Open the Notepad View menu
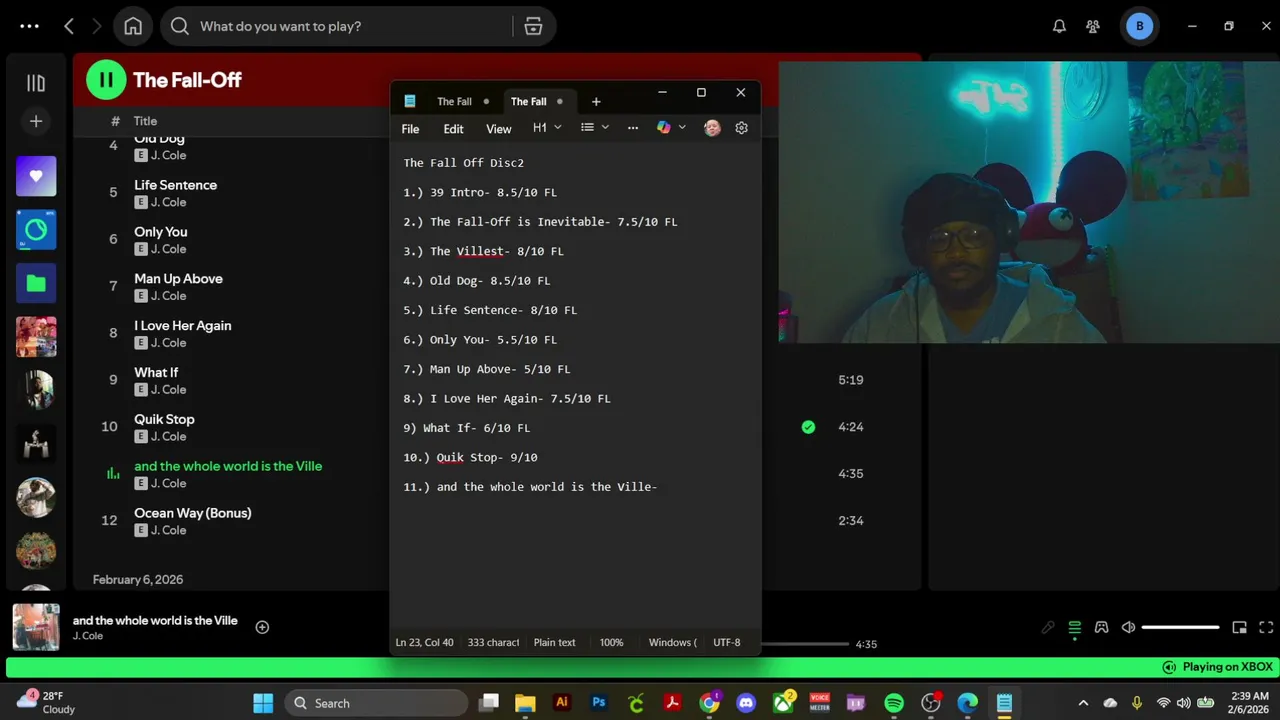 tap(498, 129)
